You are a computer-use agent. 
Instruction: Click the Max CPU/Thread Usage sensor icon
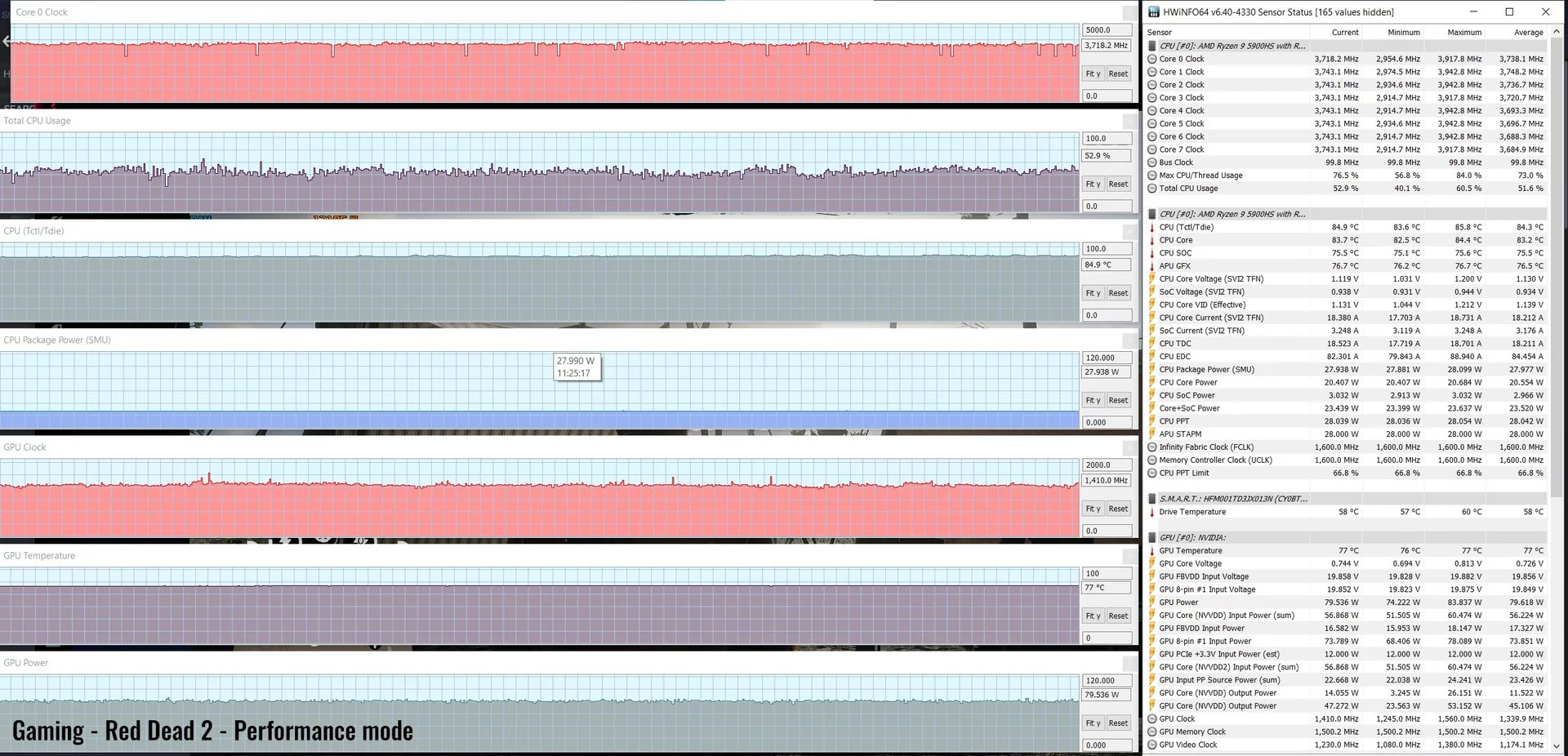(1152, 176)
